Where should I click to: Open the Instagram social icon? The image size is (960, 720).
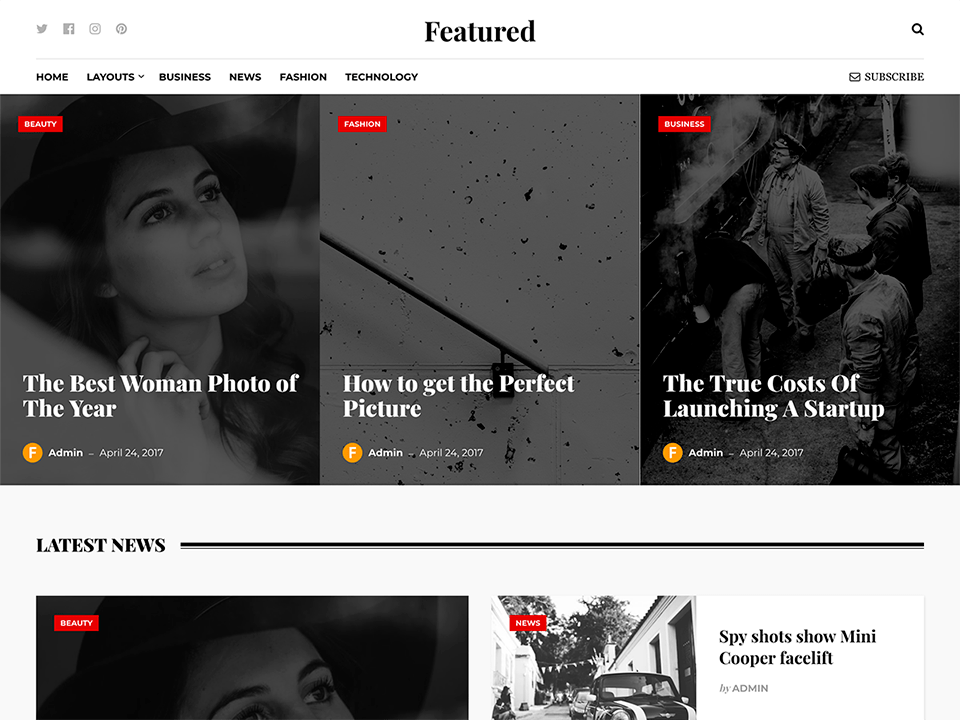(95, 29)
